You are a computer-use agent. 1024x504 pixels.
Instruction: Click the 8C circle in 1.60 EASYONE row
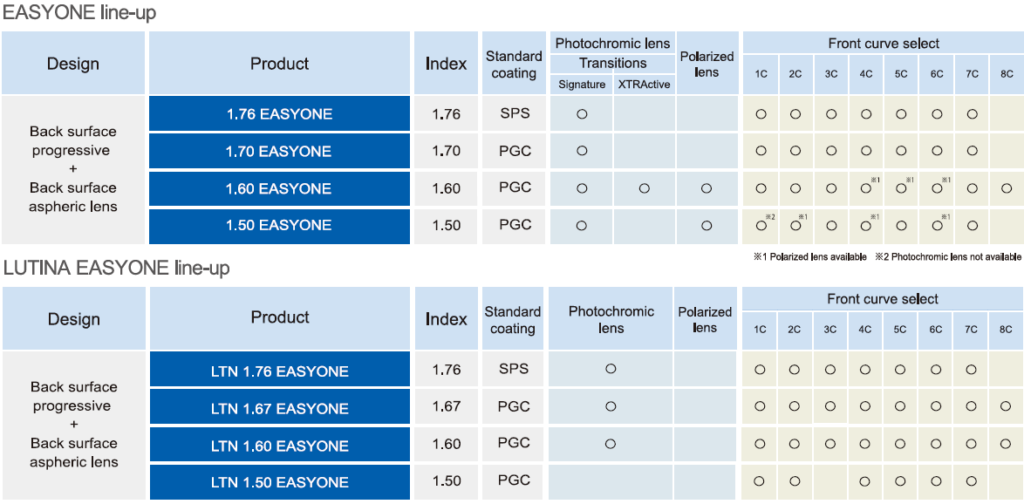click(x=1006, y=188)
